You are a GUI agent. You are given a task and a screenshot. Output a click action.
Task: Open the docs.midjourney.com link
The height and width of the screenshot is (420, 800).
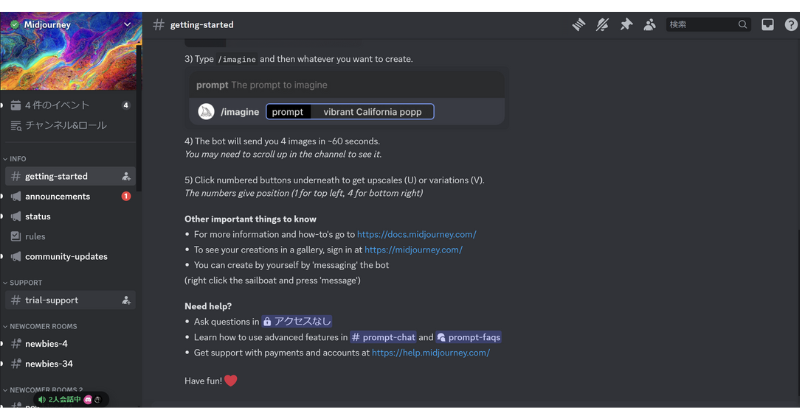416,234
